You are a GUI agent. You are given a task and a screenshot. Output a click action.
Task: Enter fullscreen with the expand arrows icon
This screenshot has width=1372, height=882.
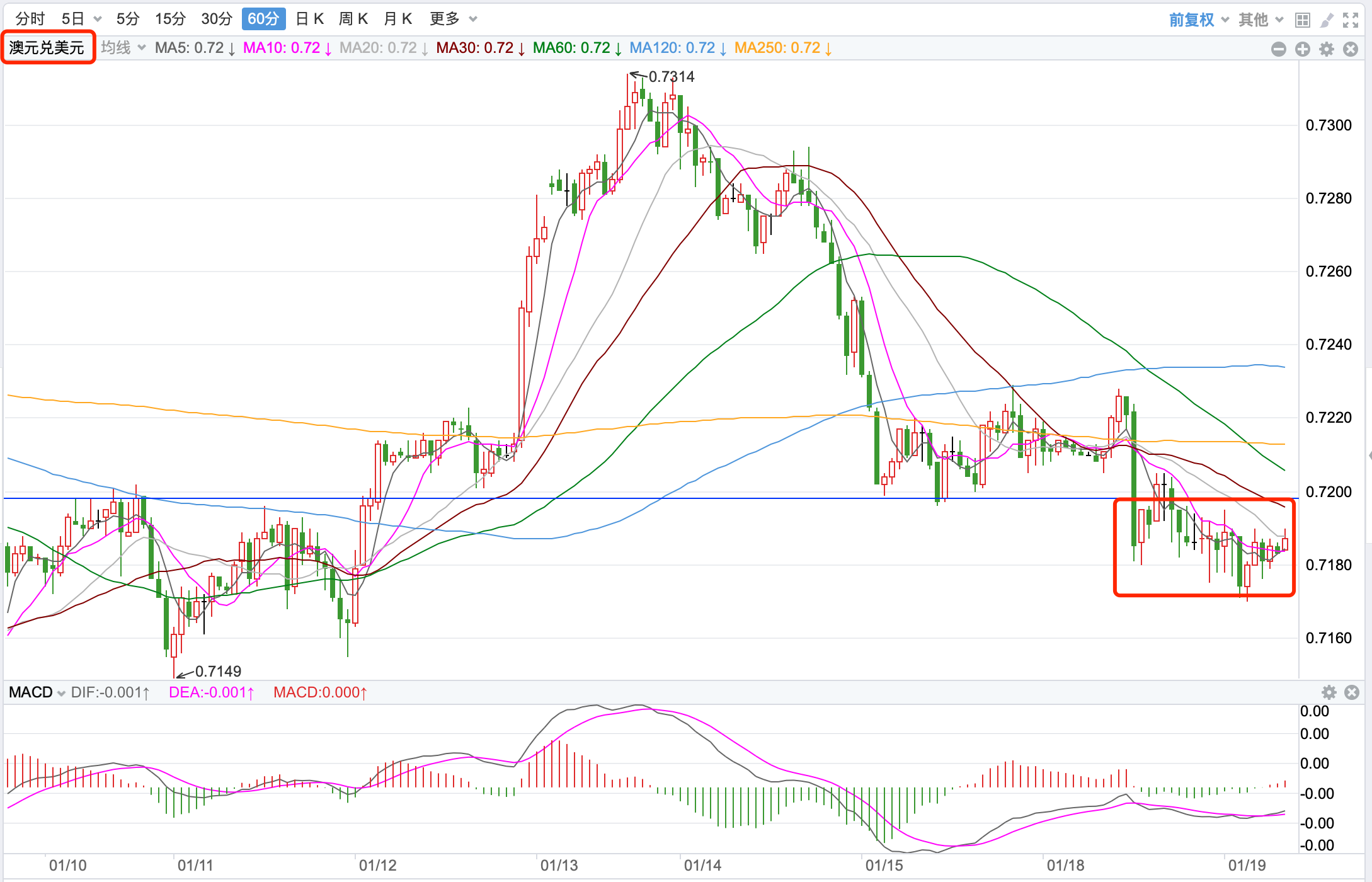coord(1350,20)
